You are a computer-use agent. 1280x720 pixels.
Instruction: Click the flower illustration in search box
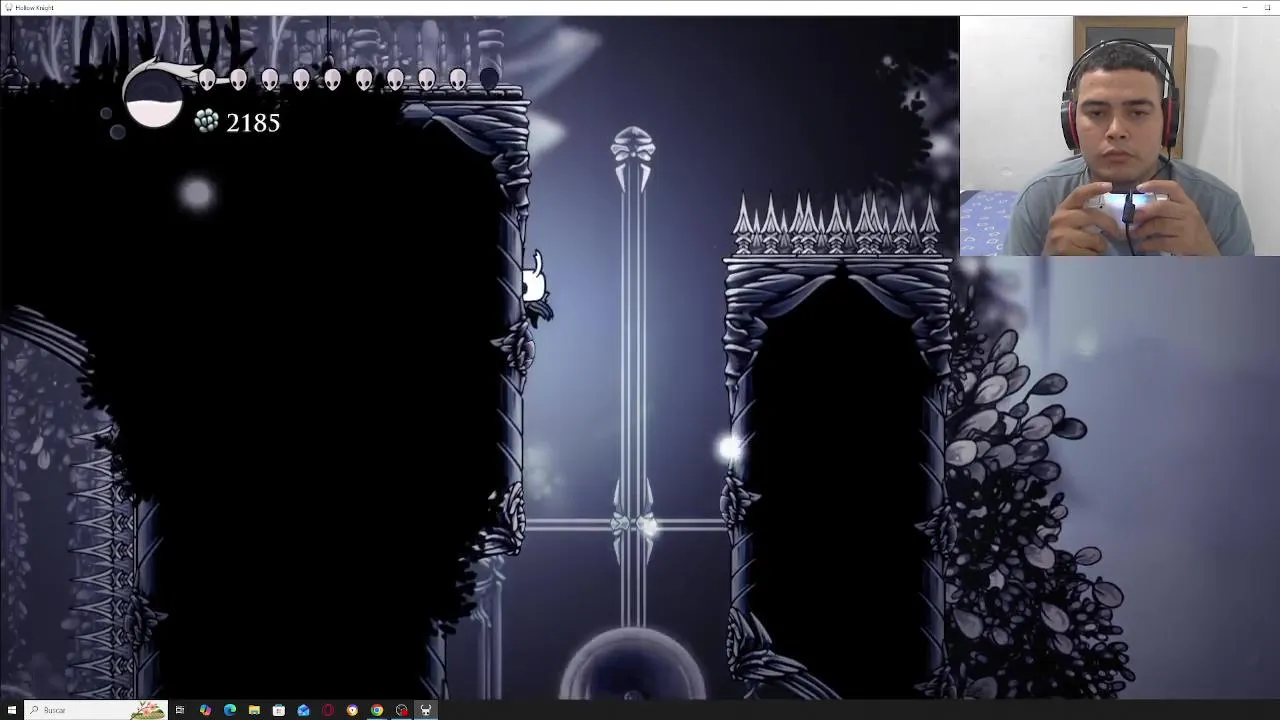point(147,710)
